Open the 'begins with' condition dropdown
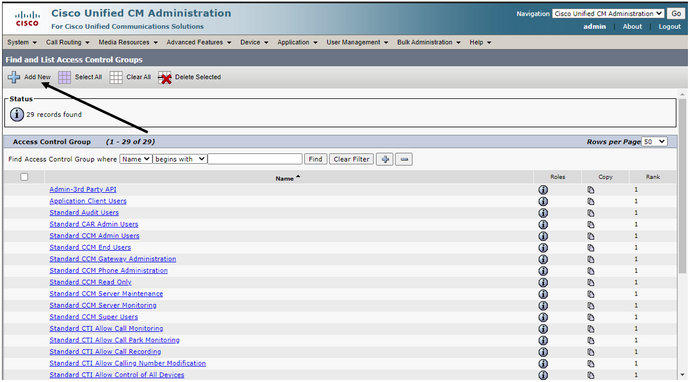Viewport: 690px width, 382px height. pos(180,159)
